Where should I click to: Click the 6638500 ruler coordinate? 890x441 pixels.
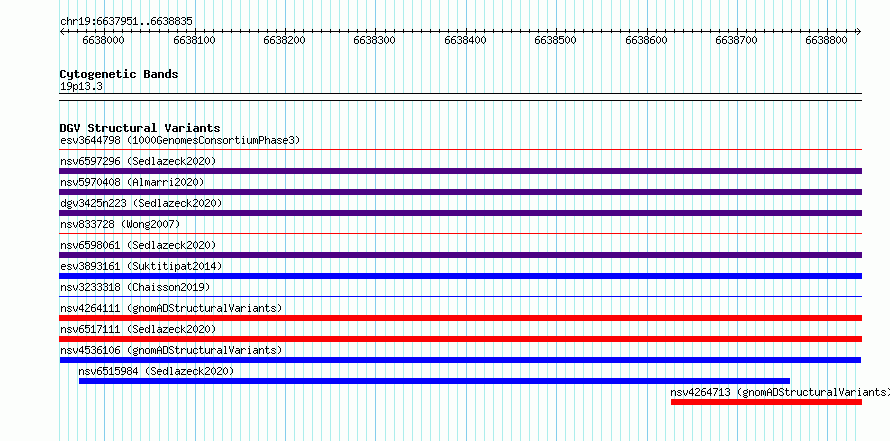point(556,40)
